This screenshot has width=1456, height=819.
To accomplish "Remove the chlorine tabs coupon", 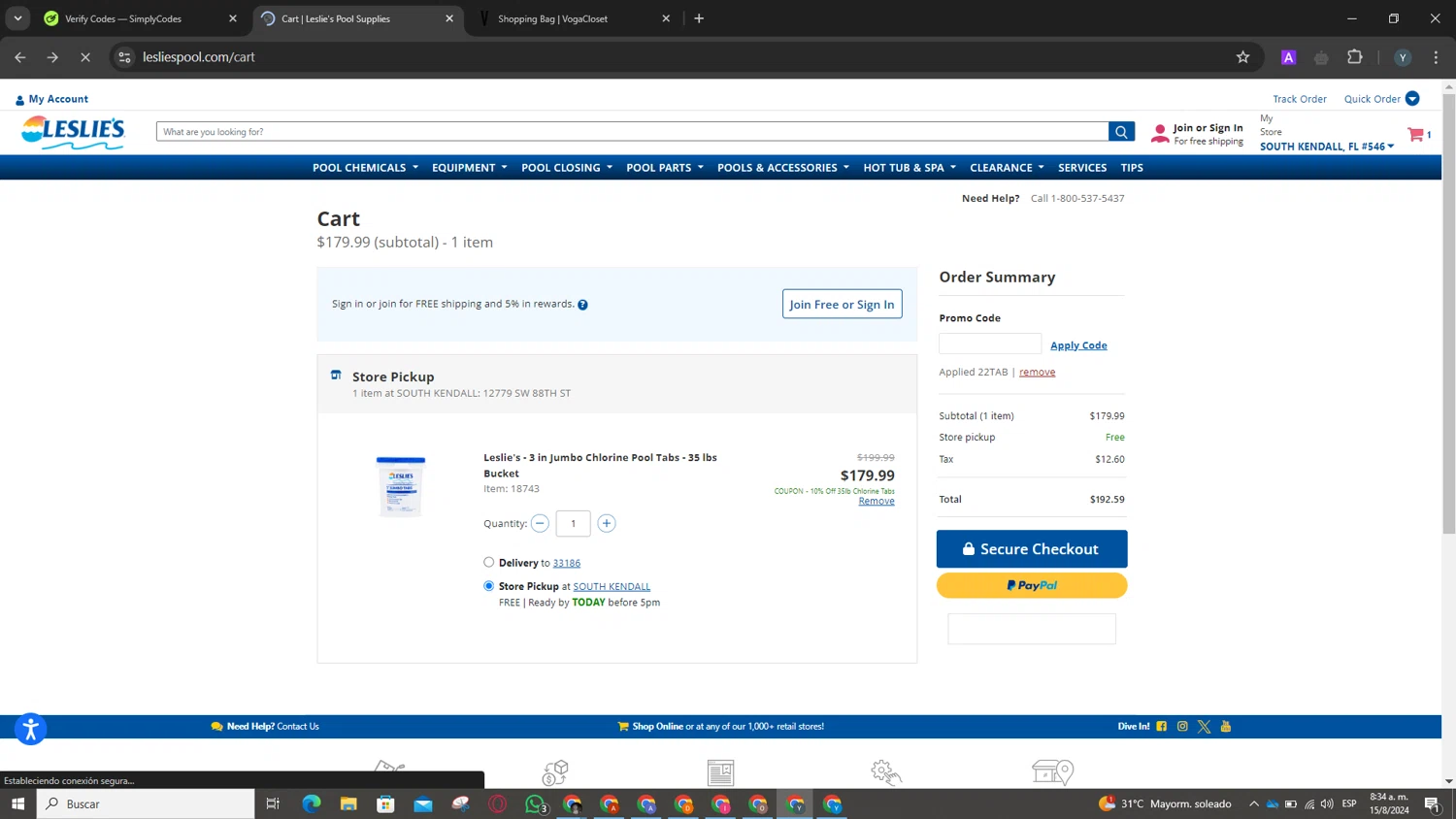I will coord(877,501).
